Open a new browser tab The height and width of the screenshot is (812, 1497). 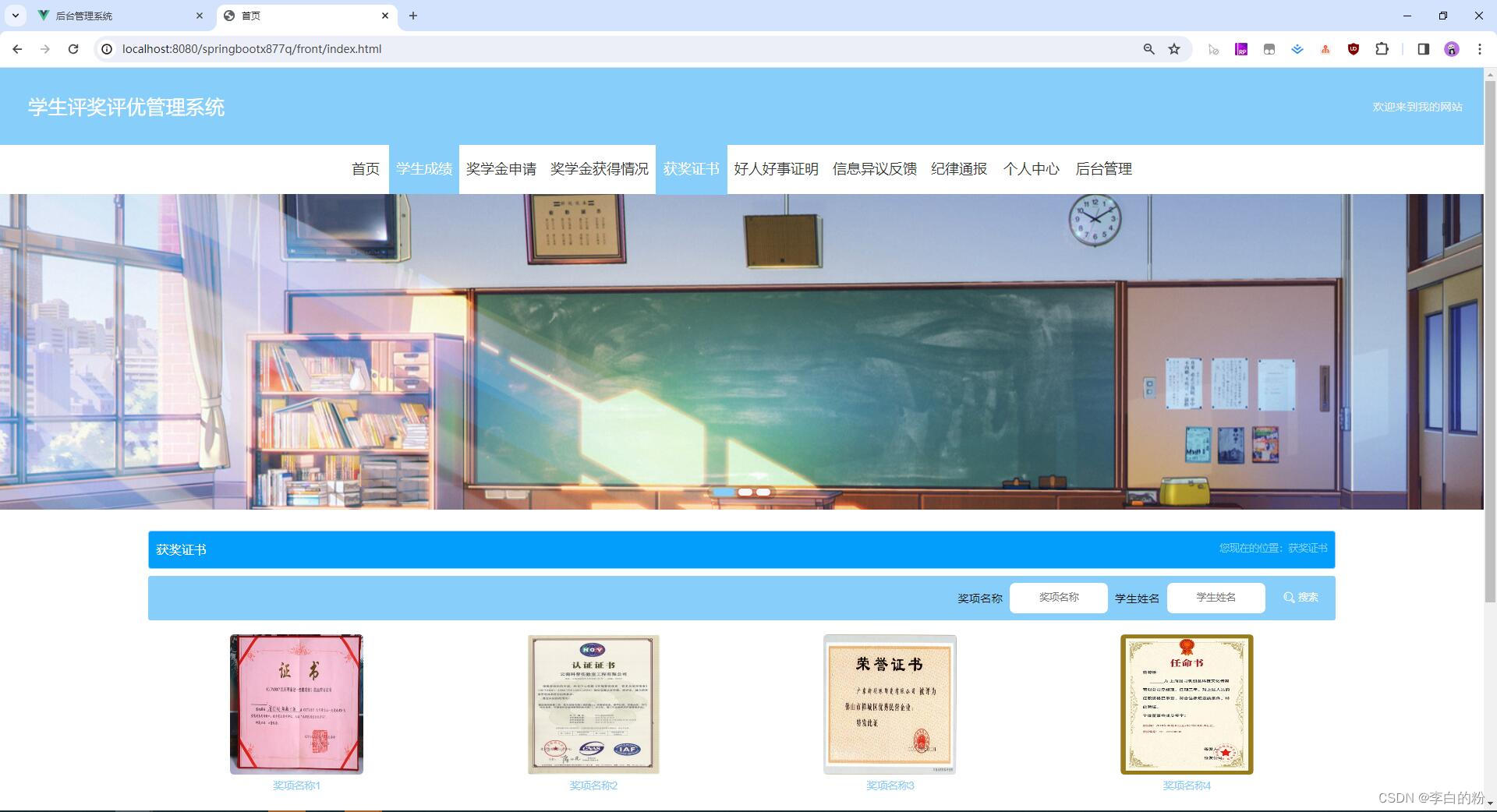(413, 16)
